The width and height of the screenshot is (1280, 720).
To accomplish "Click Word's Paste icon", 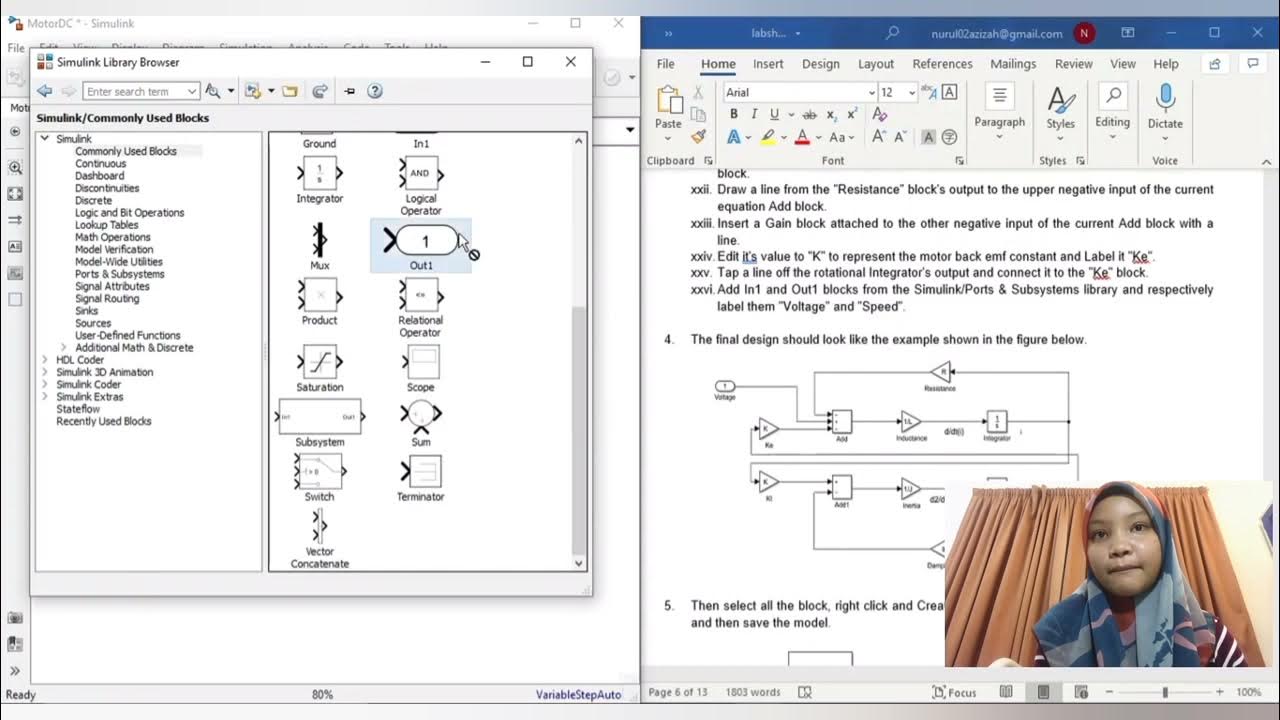I will 668,100.
